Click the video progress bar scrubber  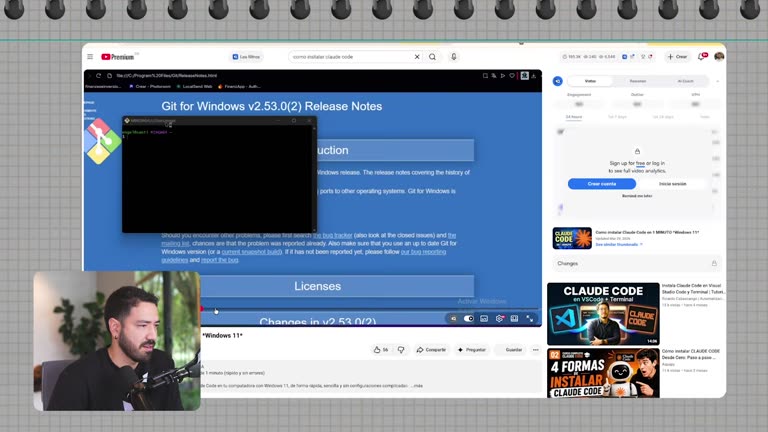[201, 309]
